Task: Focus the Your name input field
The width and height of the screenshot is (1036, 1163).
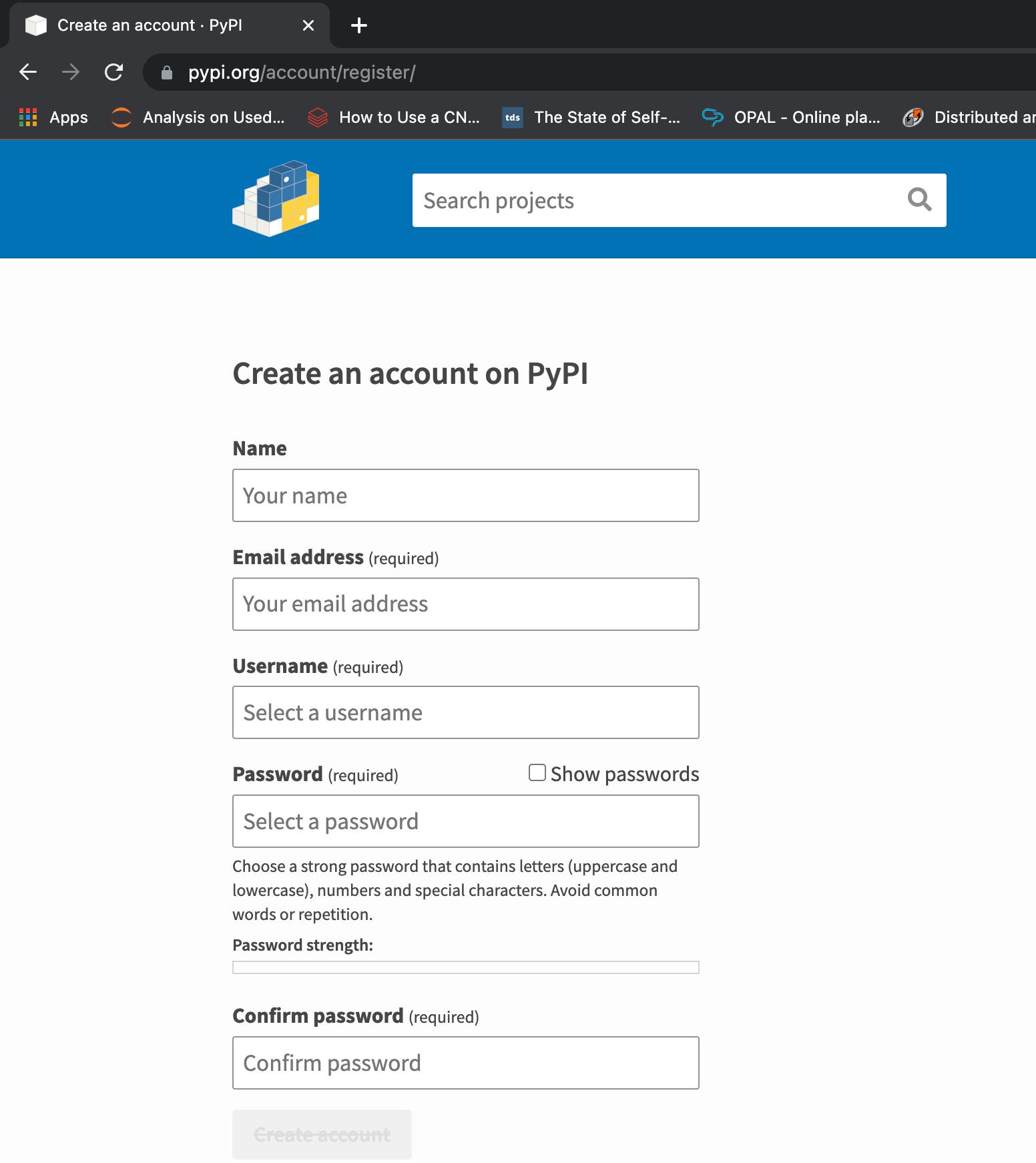Action: click(x=465, y=495)
